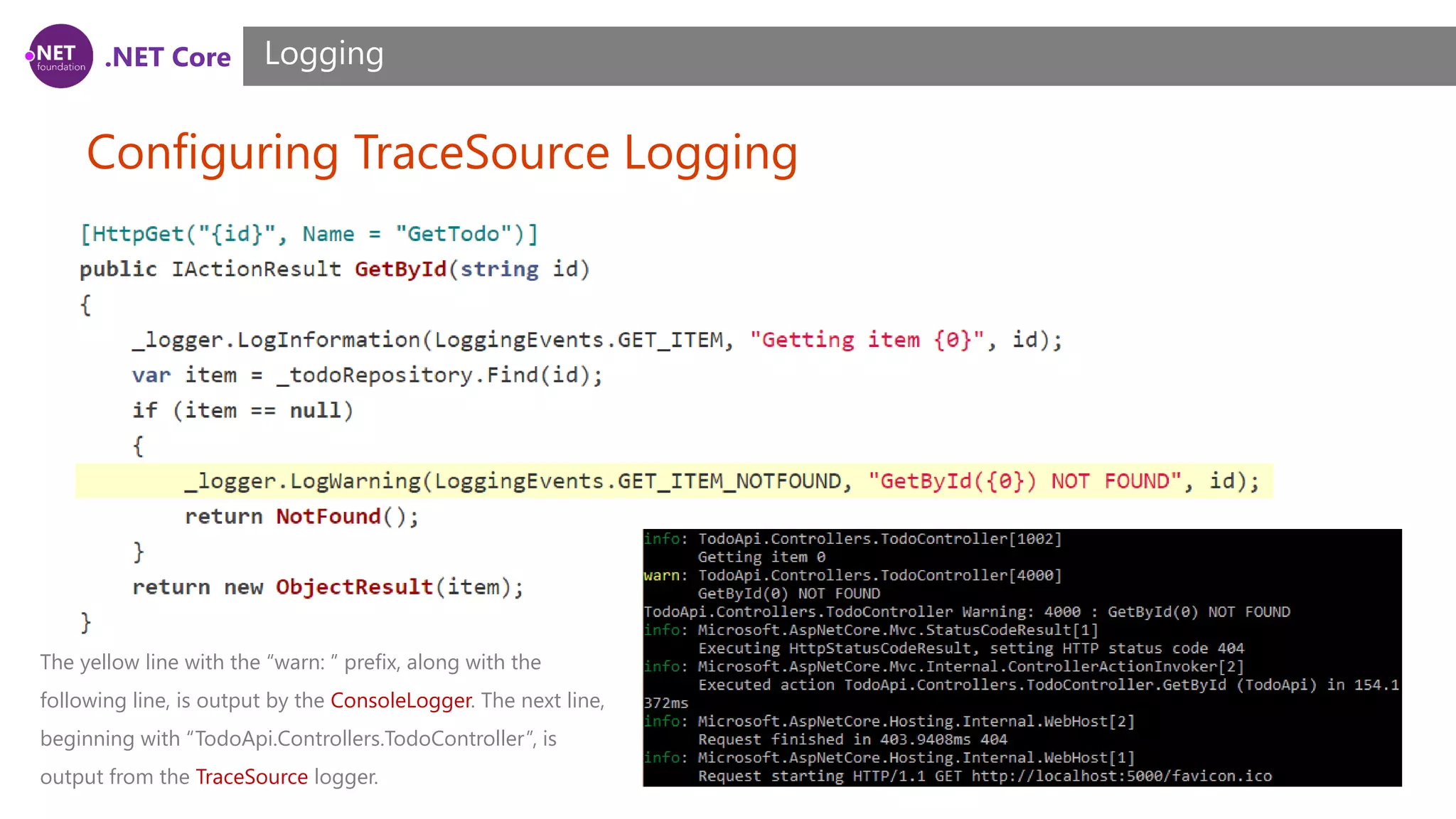Click the "if (item == null)" line
The image size is (1456, 819).
click(242, 410)
